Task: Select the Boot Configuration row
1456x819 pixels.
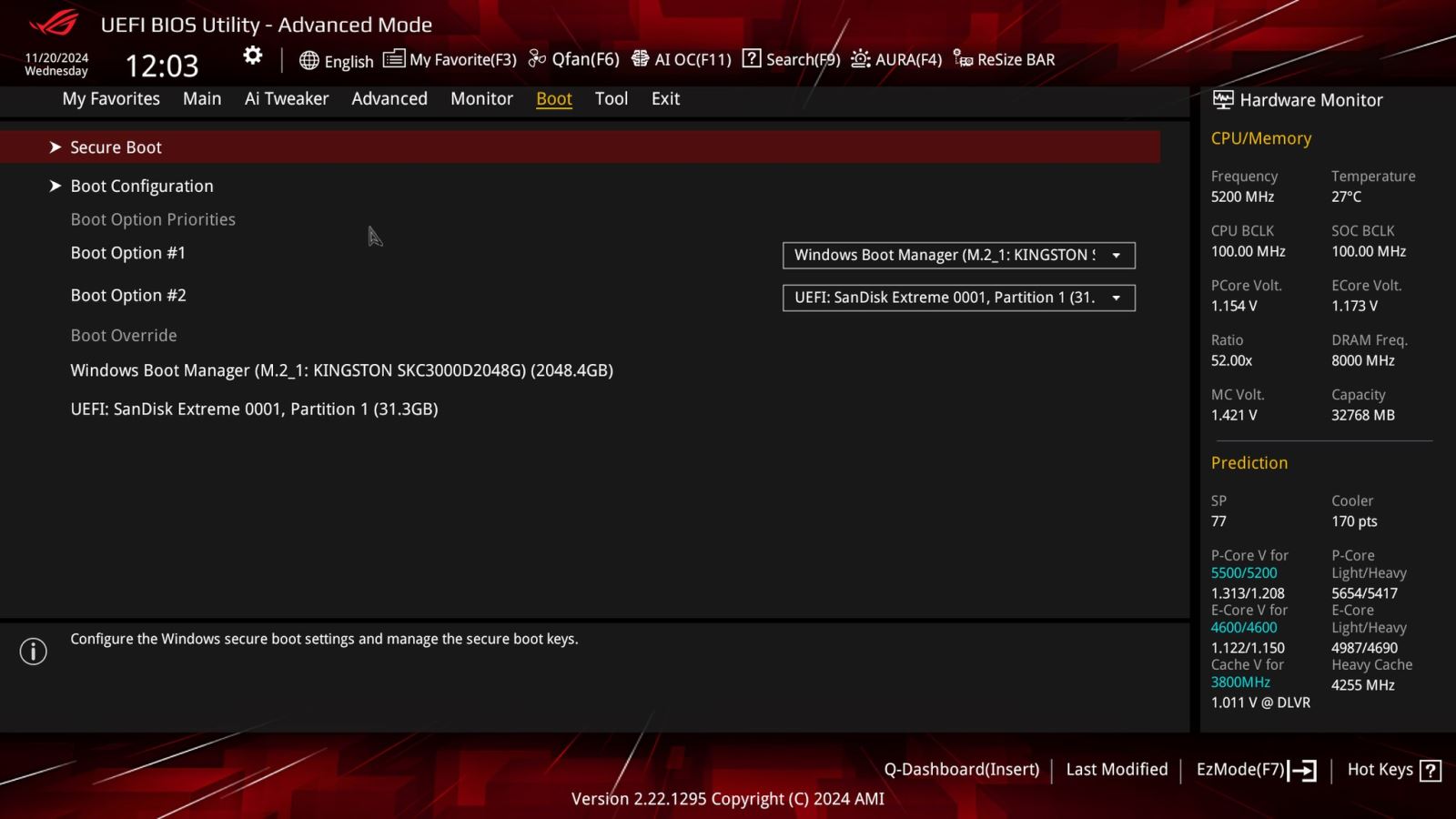Action: pos(580,186)
